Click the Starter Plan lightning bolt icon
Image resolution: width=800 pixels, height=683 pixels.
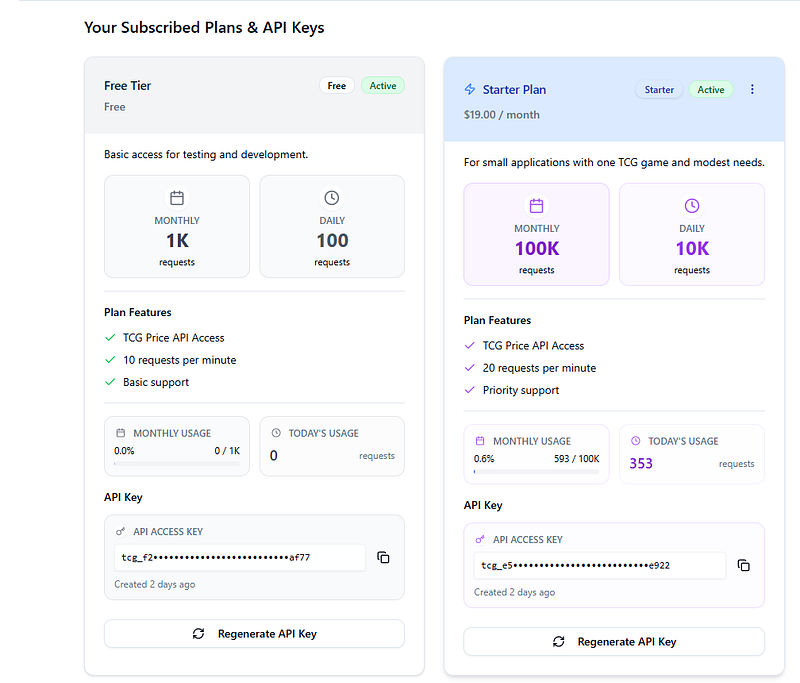pyautogui.click(x=470, y=89)
